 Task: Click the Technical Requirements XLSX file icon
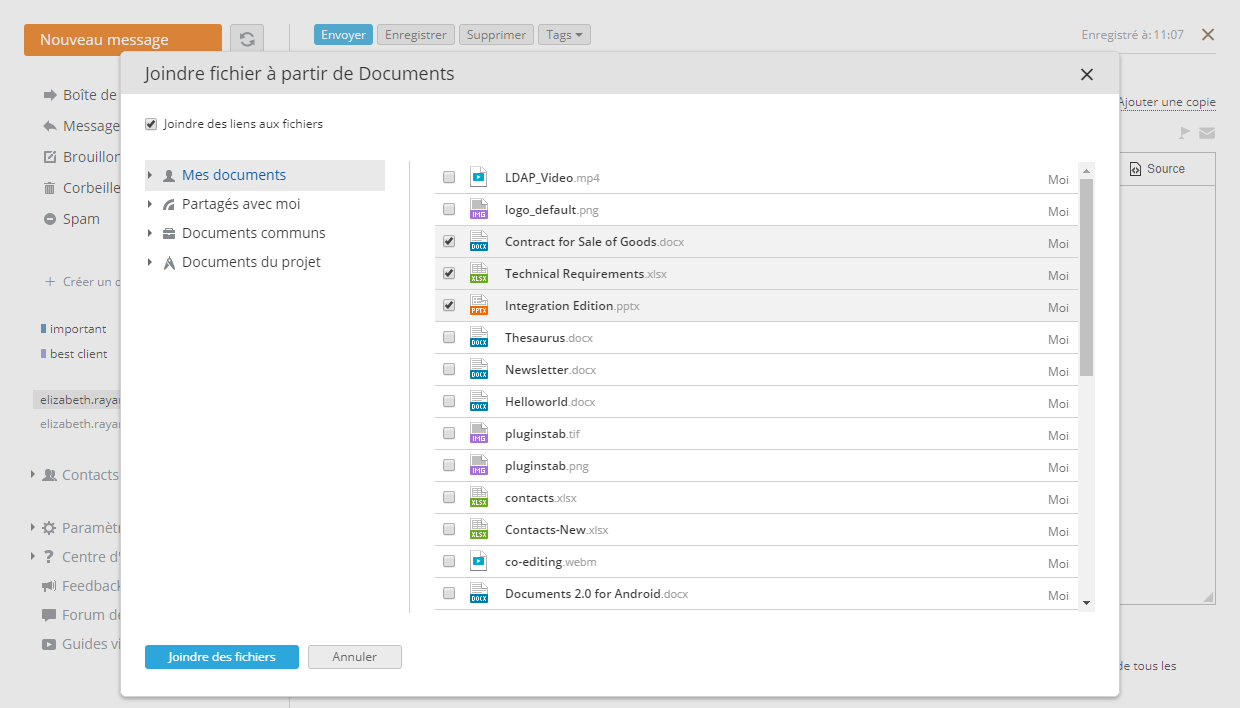click(x=478, y=274)
